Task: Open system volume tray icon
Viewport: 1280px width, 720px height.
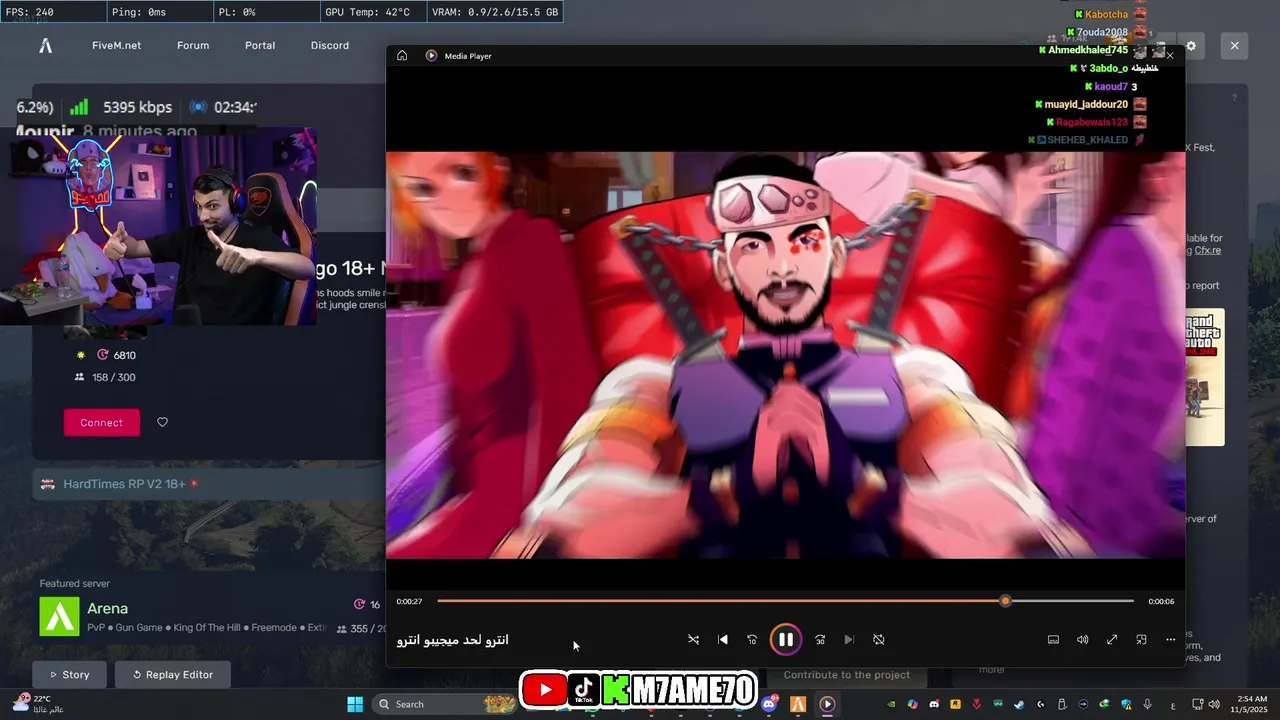Action: pos(1214,704)
